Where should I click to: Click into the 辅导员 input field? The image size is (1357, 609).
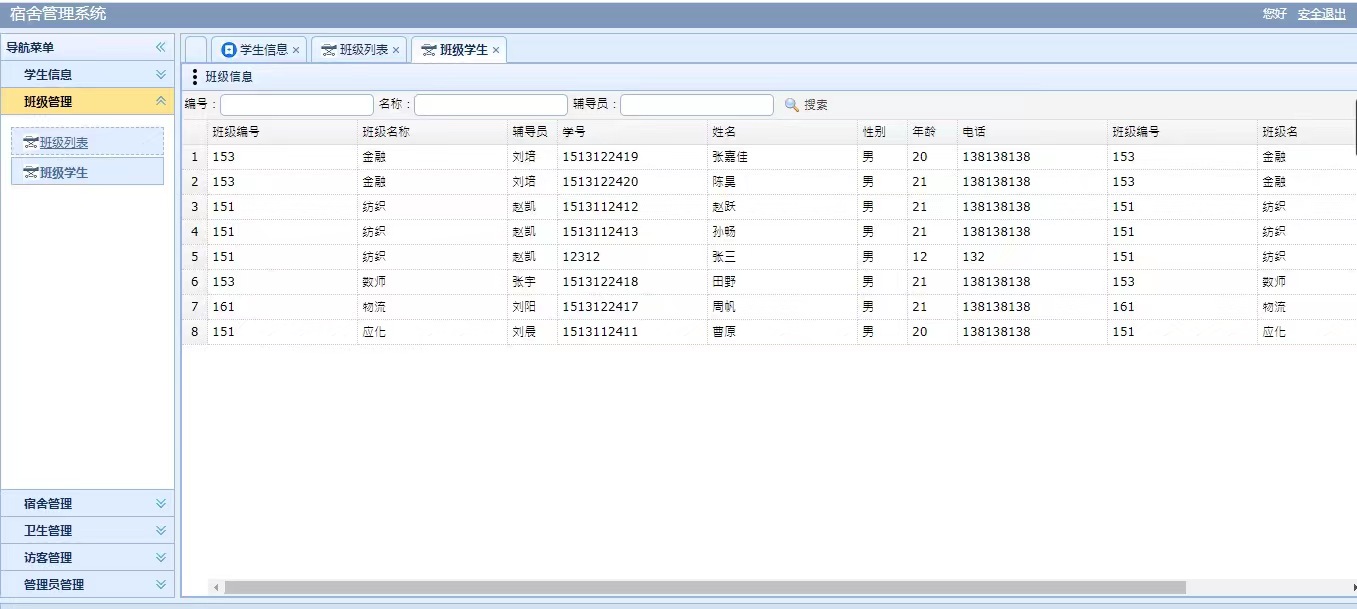coord(696,105)
